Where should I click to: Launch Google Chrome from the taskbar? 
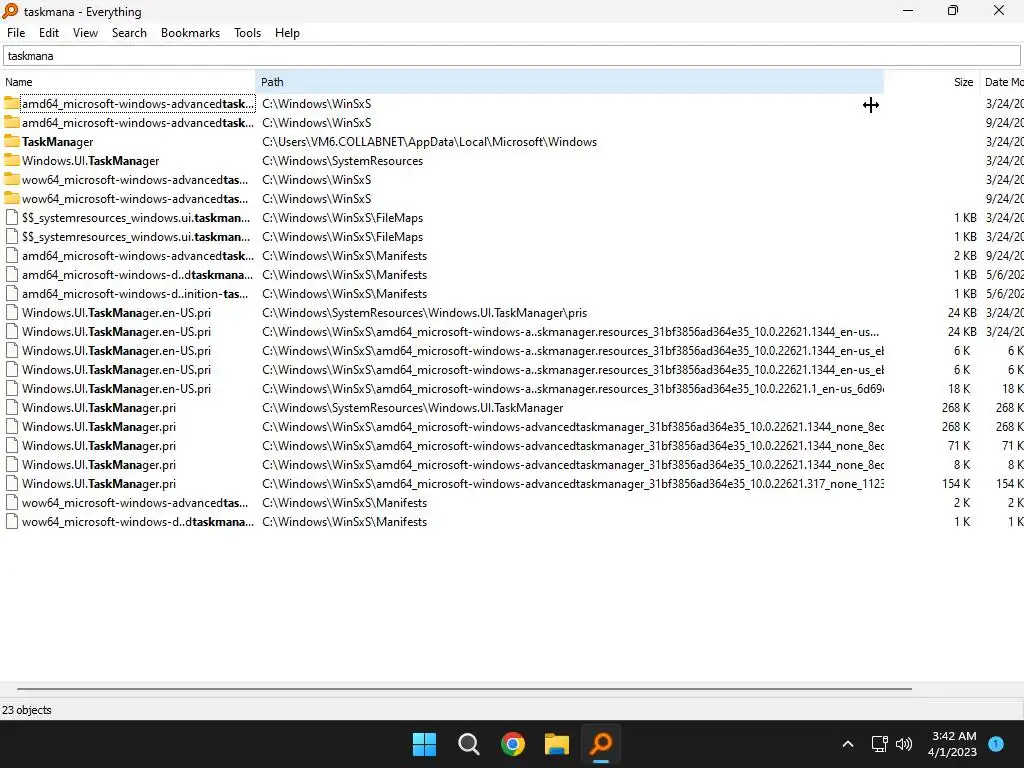pyautogui.click(x=513, y=744)
